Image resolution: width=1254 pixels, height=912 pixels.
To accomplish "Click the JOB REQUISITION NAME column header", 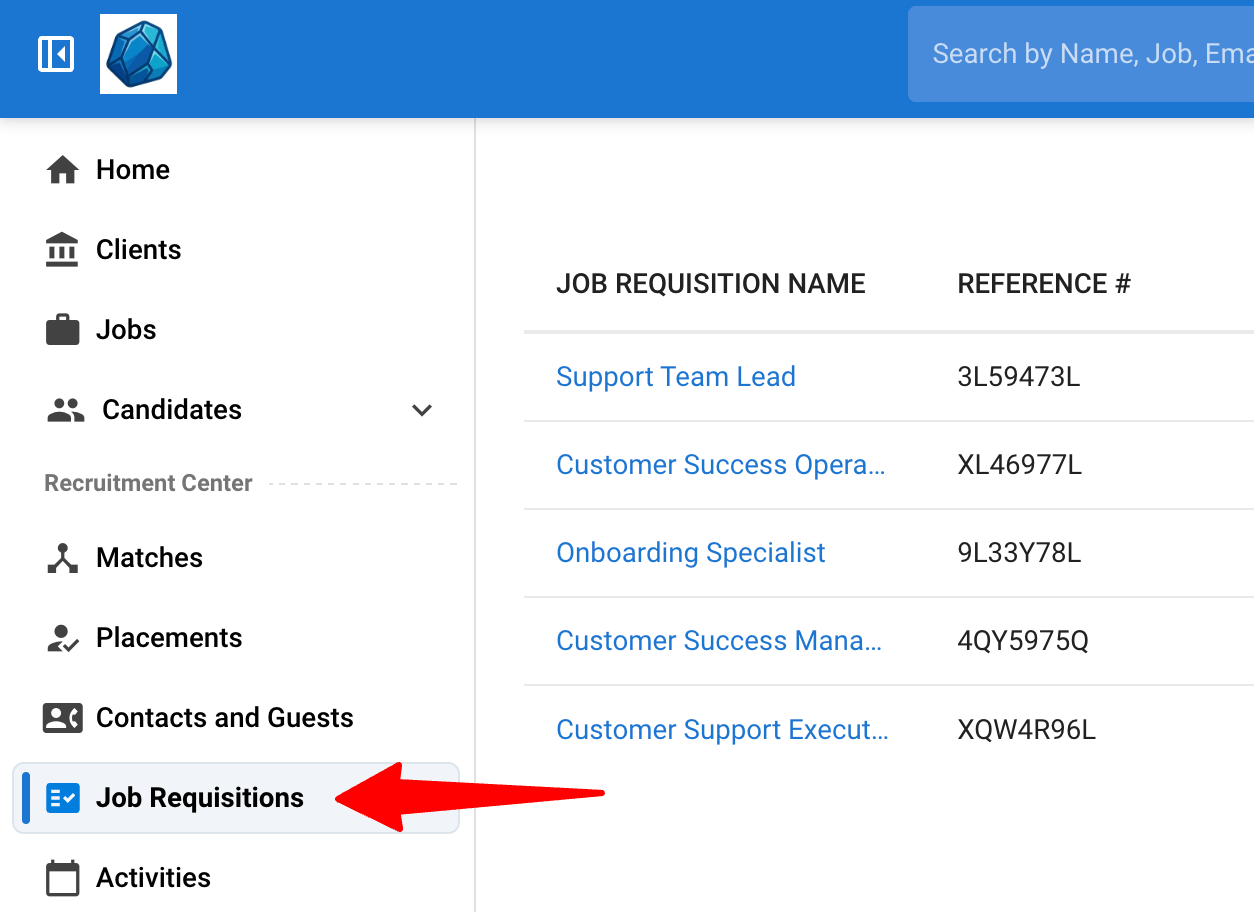I will [711, 284].
